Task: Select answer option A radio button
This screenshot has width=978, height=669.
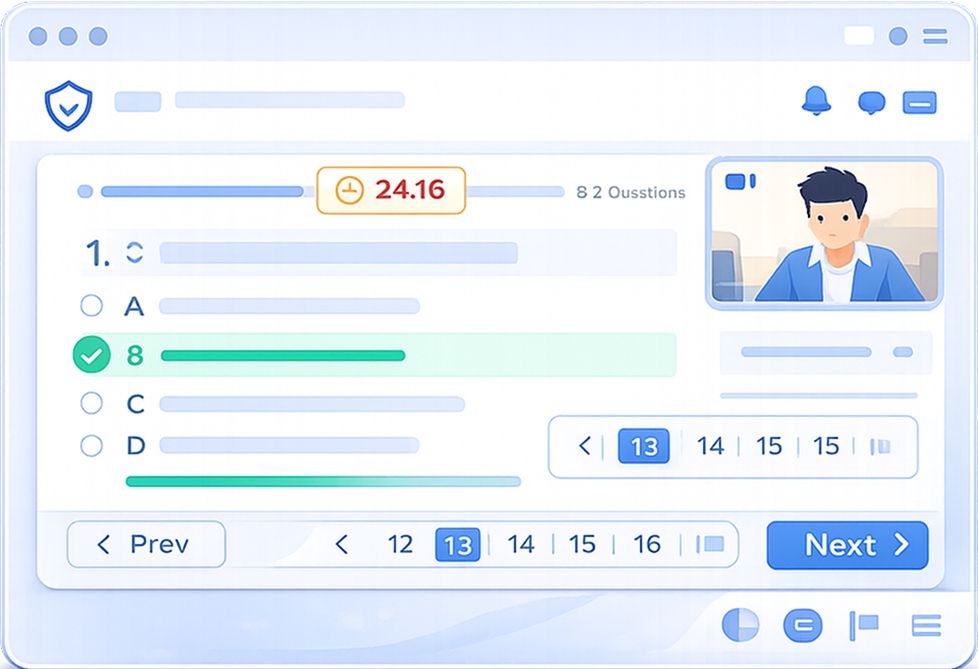Action: [92, 306]
